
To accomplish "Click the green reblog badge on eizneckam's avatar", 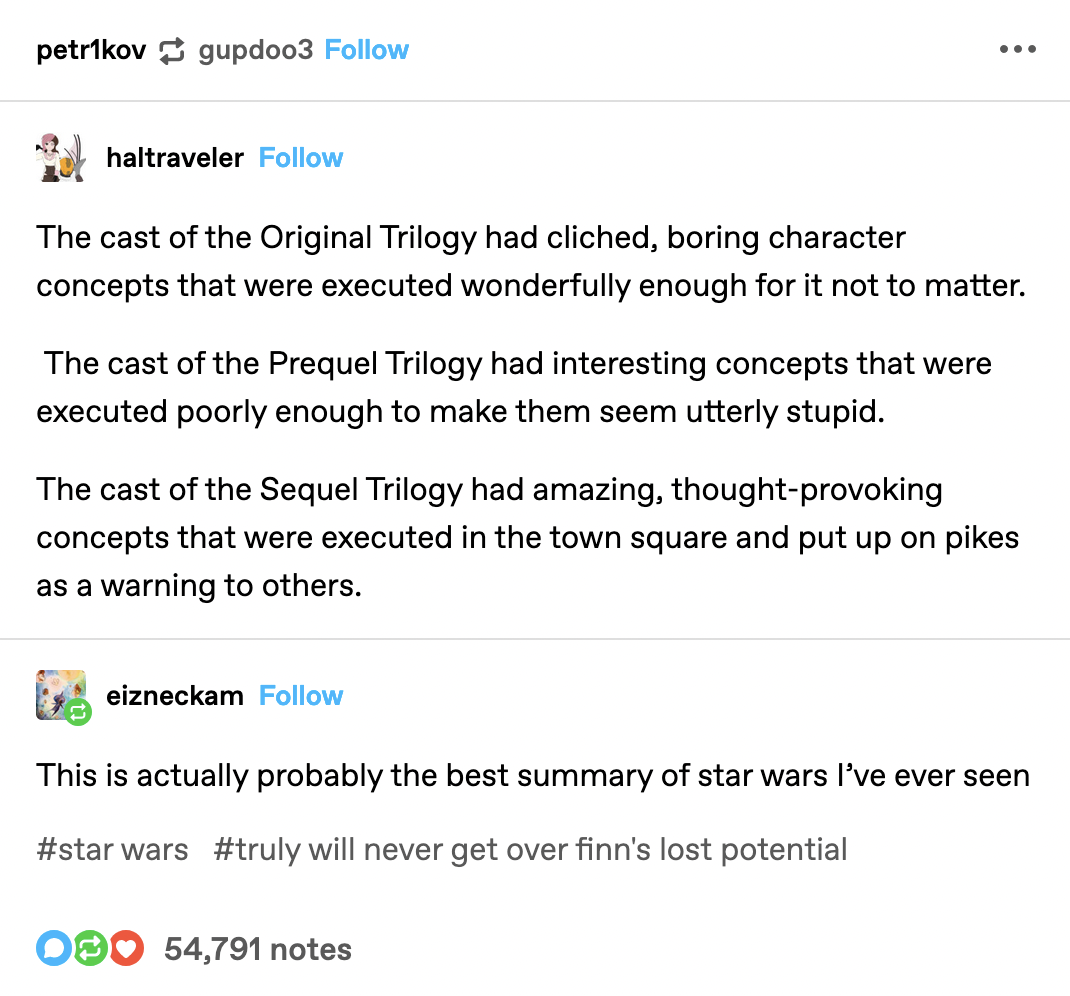I will (79, 712).
